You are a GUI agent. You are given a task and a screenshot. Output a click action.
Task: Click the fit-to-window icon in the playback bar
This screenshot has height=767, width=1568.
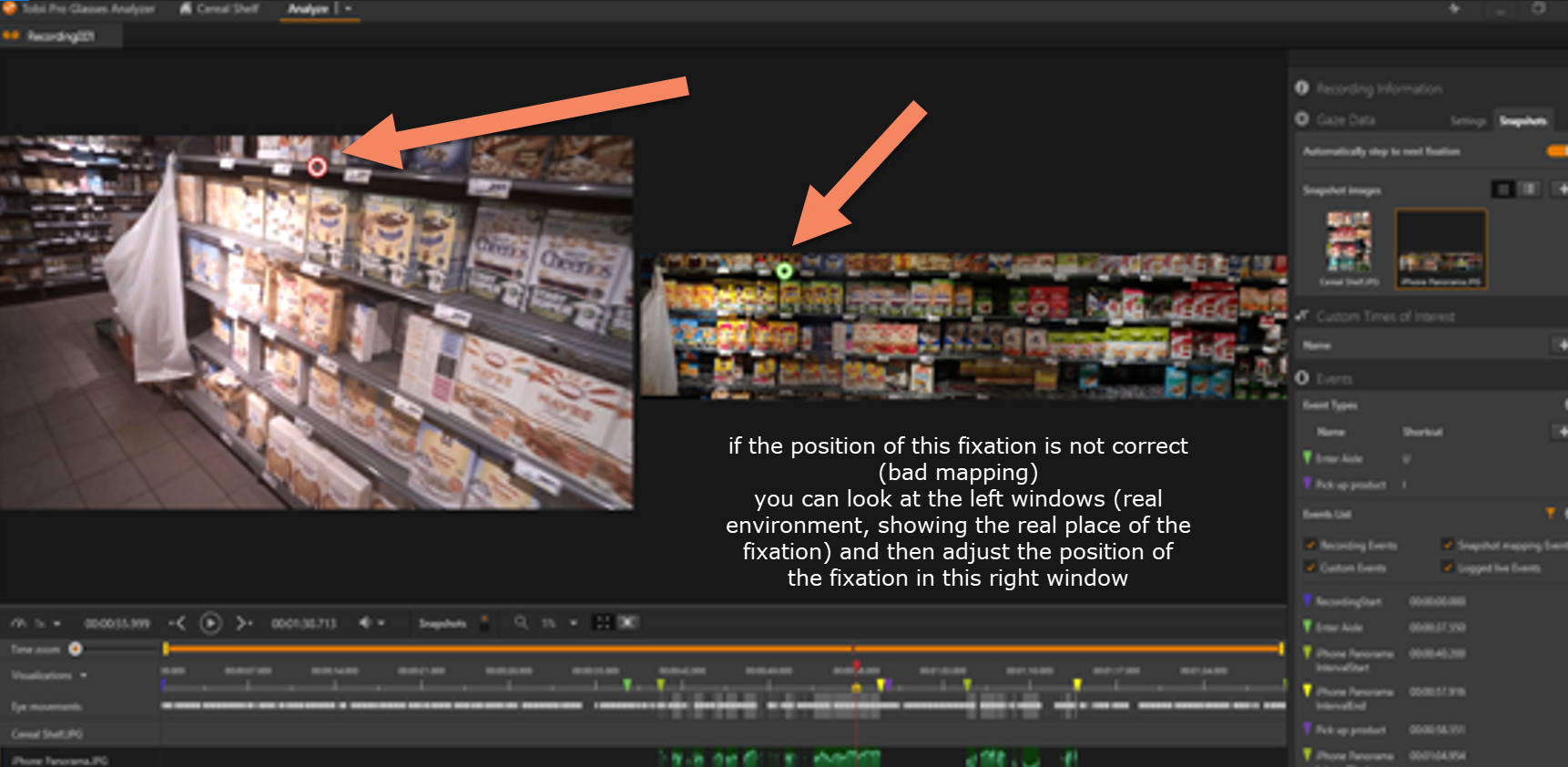[602, 623]
